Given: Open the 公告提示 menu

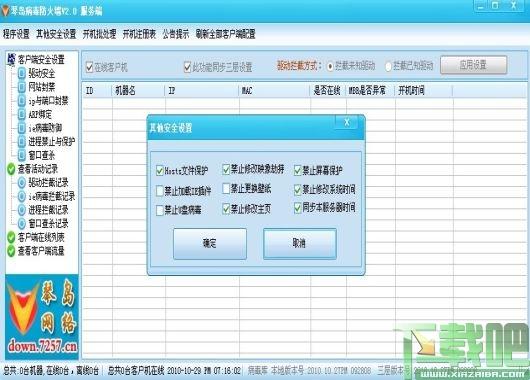Looking at the screenshot, I should coord(176,34).
